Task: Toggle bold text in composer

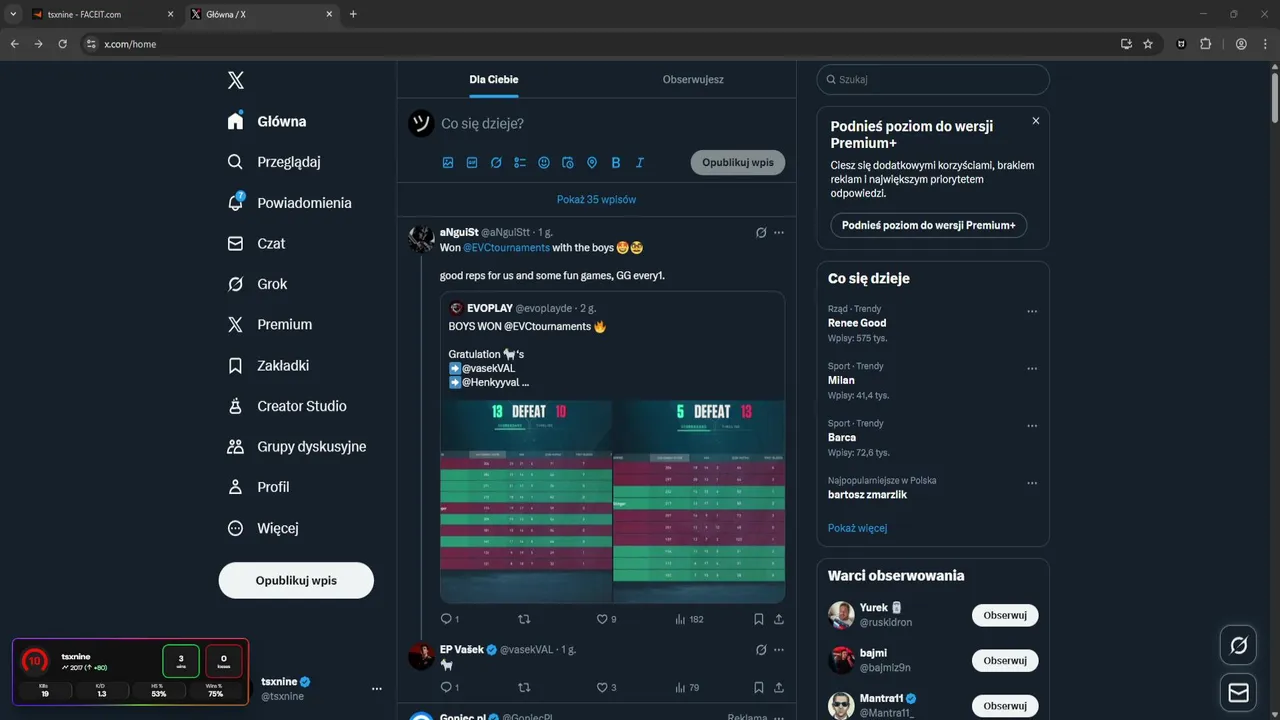Action: pos(616,162)
